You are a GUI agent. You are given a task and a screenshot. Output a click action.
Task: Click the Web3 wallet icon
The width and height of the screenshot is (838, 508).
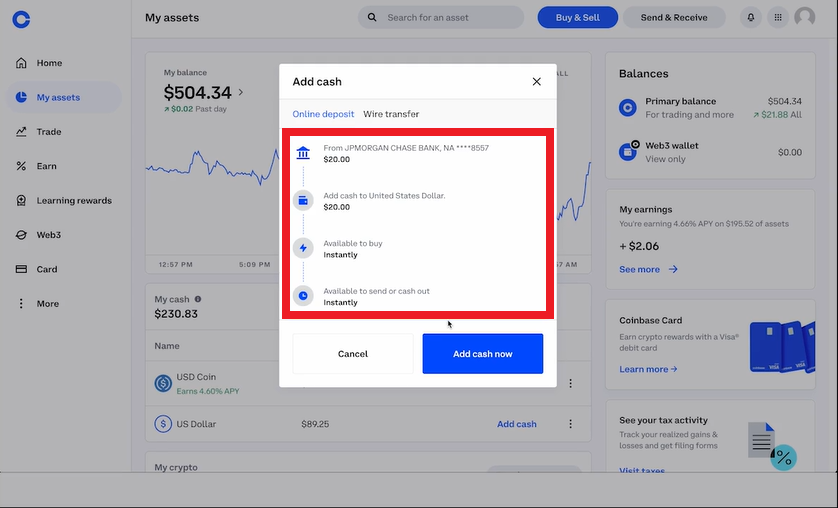628,151
